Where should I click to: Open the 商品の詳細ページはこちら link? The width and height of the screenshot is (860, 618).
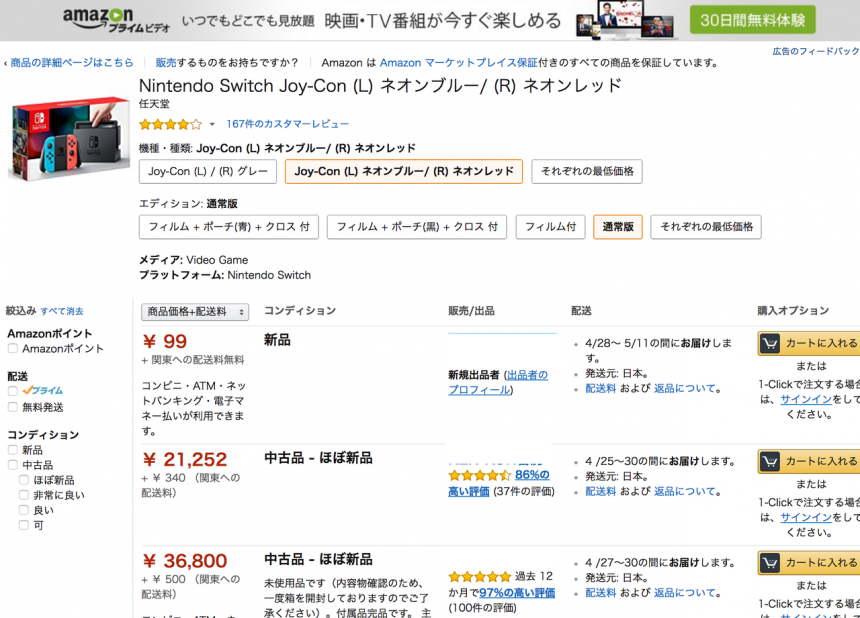[71, 63]
